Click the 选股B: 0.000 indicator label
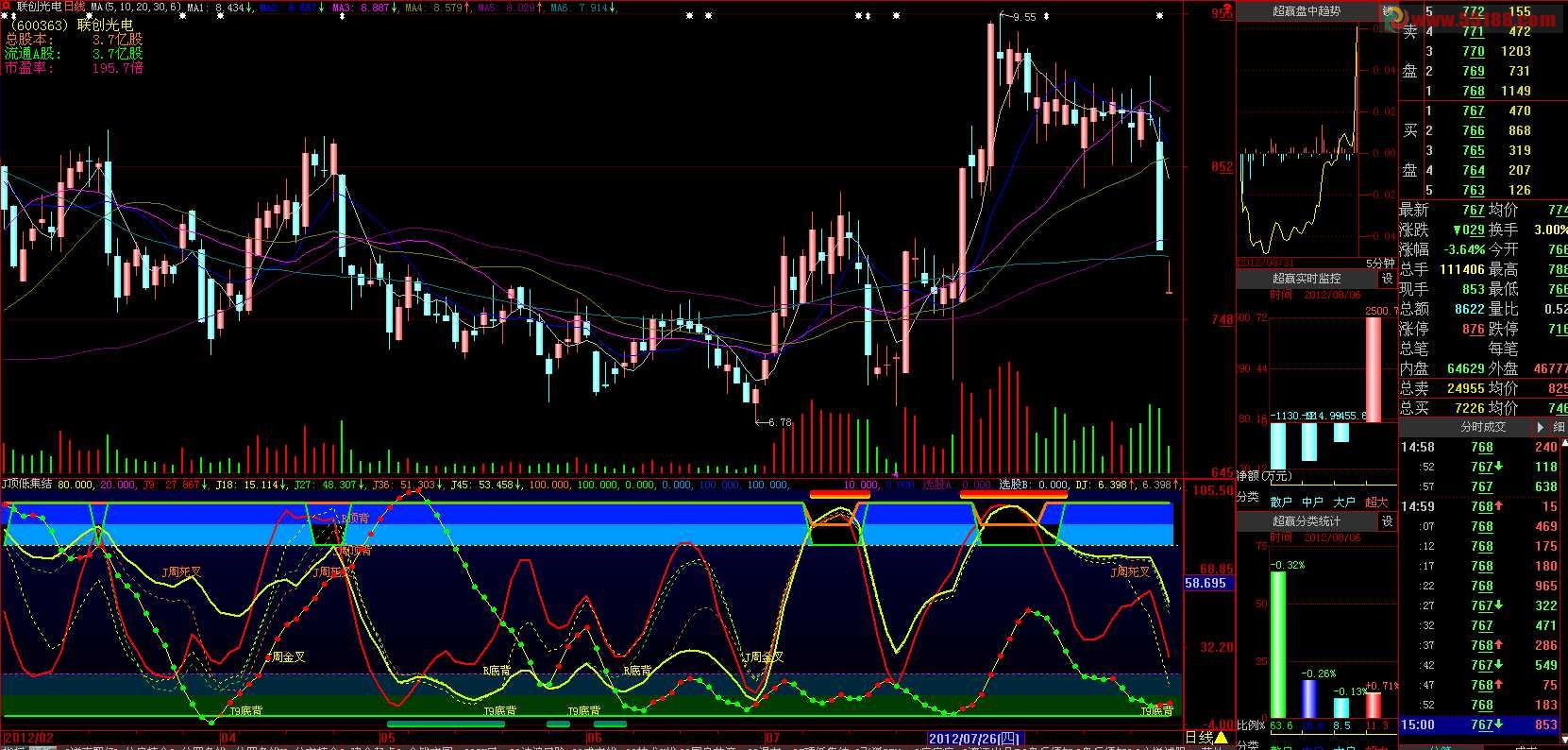 tap(1033, 485)
